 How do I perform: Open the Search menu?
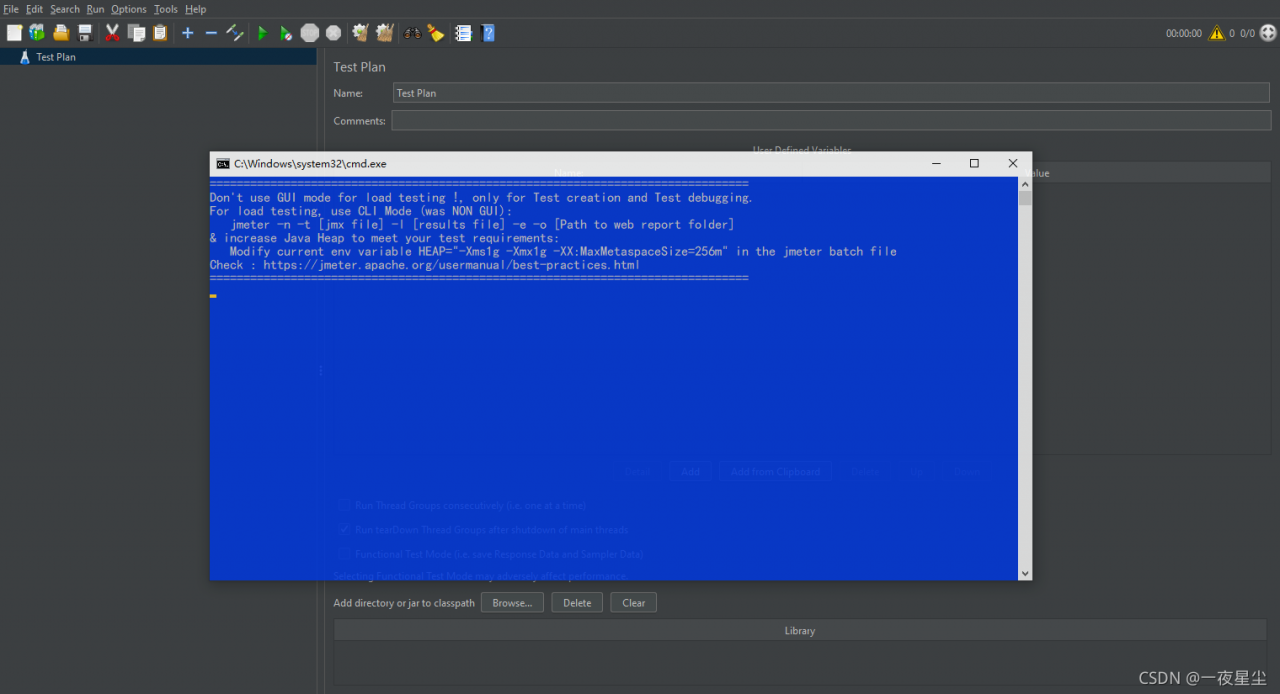pyautogui.click(x=65, y=9)
